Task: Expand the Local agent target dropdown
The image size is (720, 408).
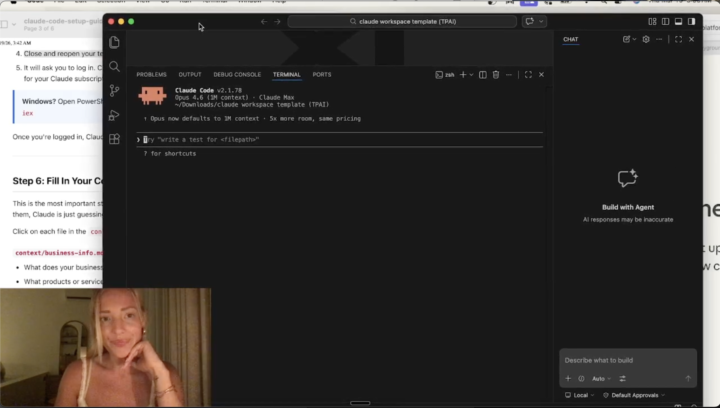Action: (580, 395)
